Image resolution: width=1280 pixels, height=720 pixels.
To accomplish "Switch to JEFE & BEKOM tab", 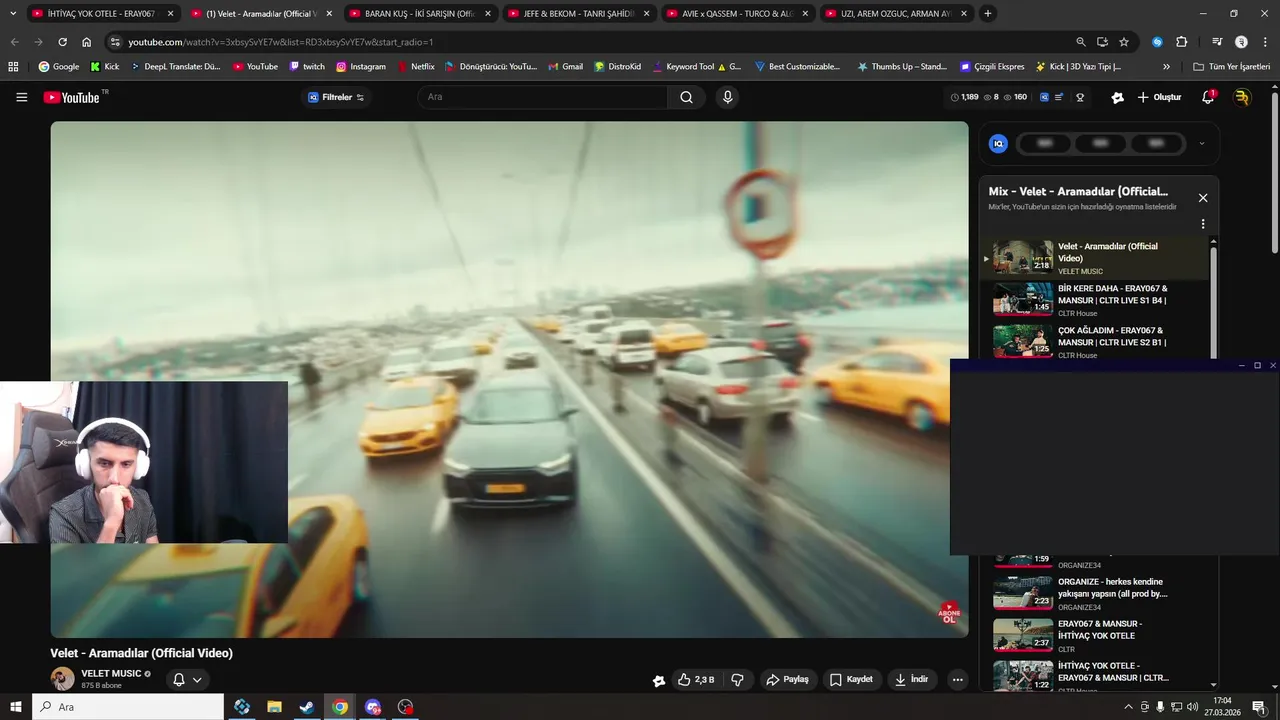I will 577,14.
